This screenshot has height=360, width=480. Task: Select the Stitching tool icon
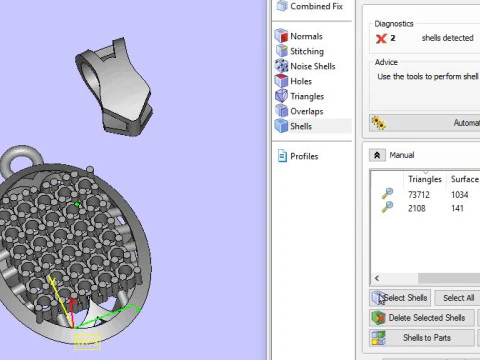(282, 51)
